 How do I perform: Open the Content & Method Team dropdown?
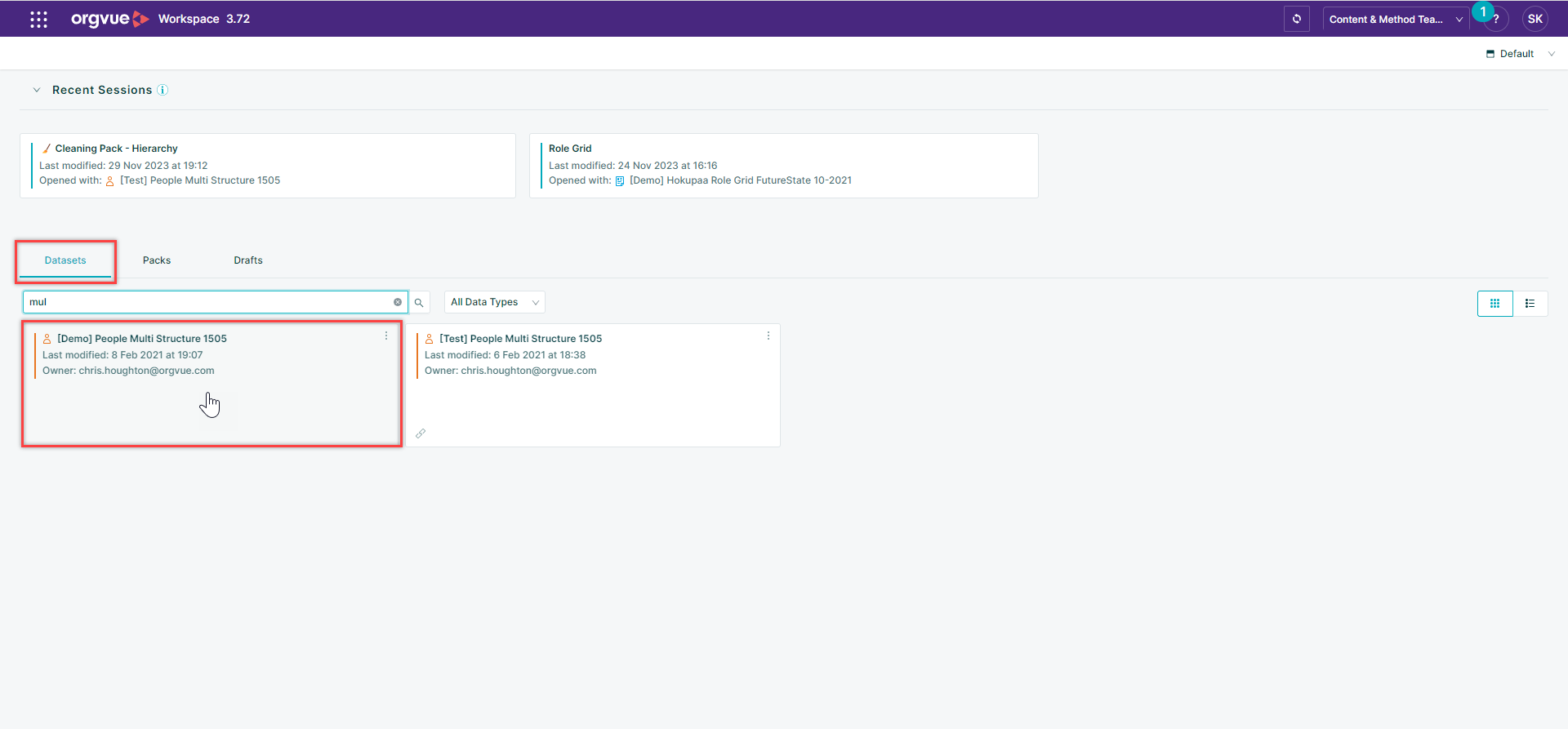(1396, 19)
